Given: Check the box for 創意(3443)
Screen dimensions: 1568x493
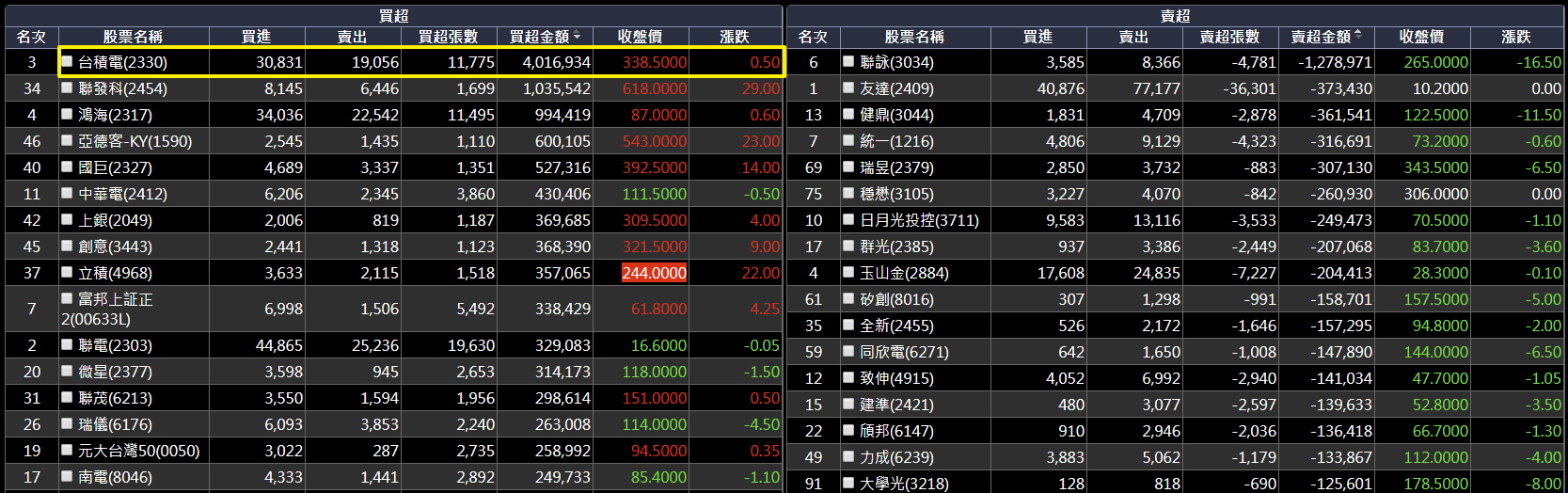Looking at the screenshot, I should tap(67, 246).
